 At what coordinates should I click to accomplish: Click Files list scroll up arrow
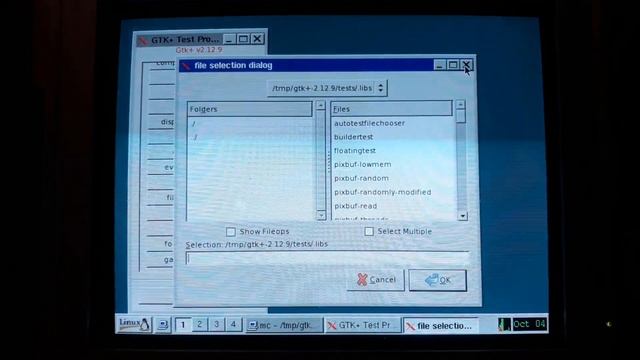(x=460, y=104)
